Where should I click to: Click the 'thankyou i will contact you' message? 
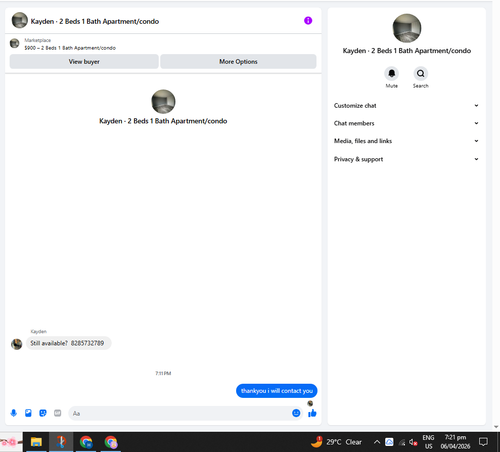click(x=277, y=391)
